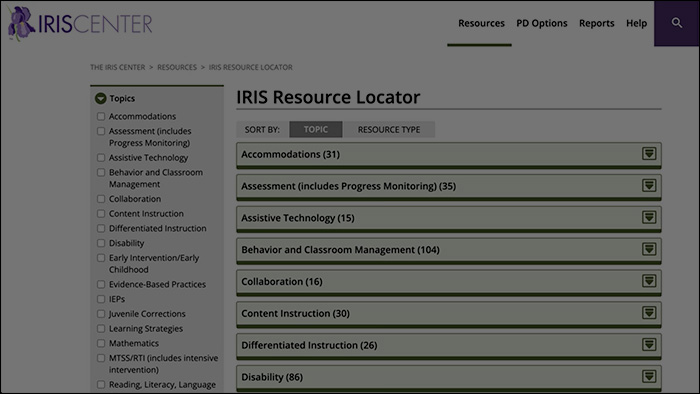Screen dimensions: 700x394
Task: Expand Assistive Technology (15) arrow icon
Action: (649, 217)
